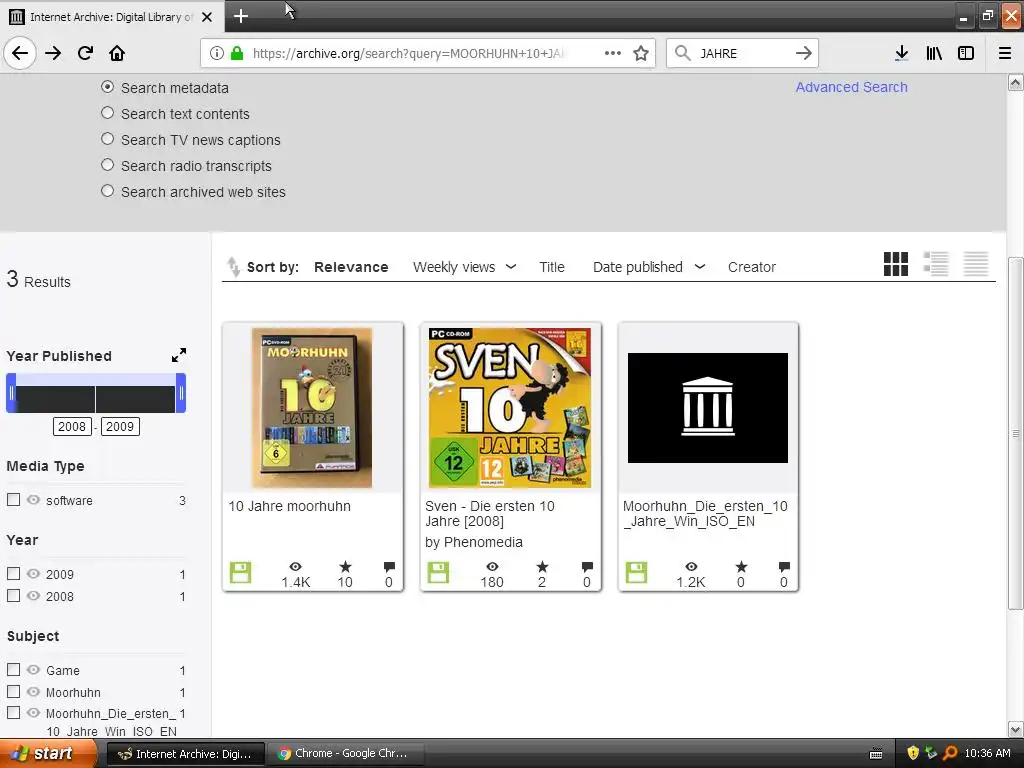Reverse the sort direction arrows
This screenshot has width=1024, height=768.
[233, 267]
